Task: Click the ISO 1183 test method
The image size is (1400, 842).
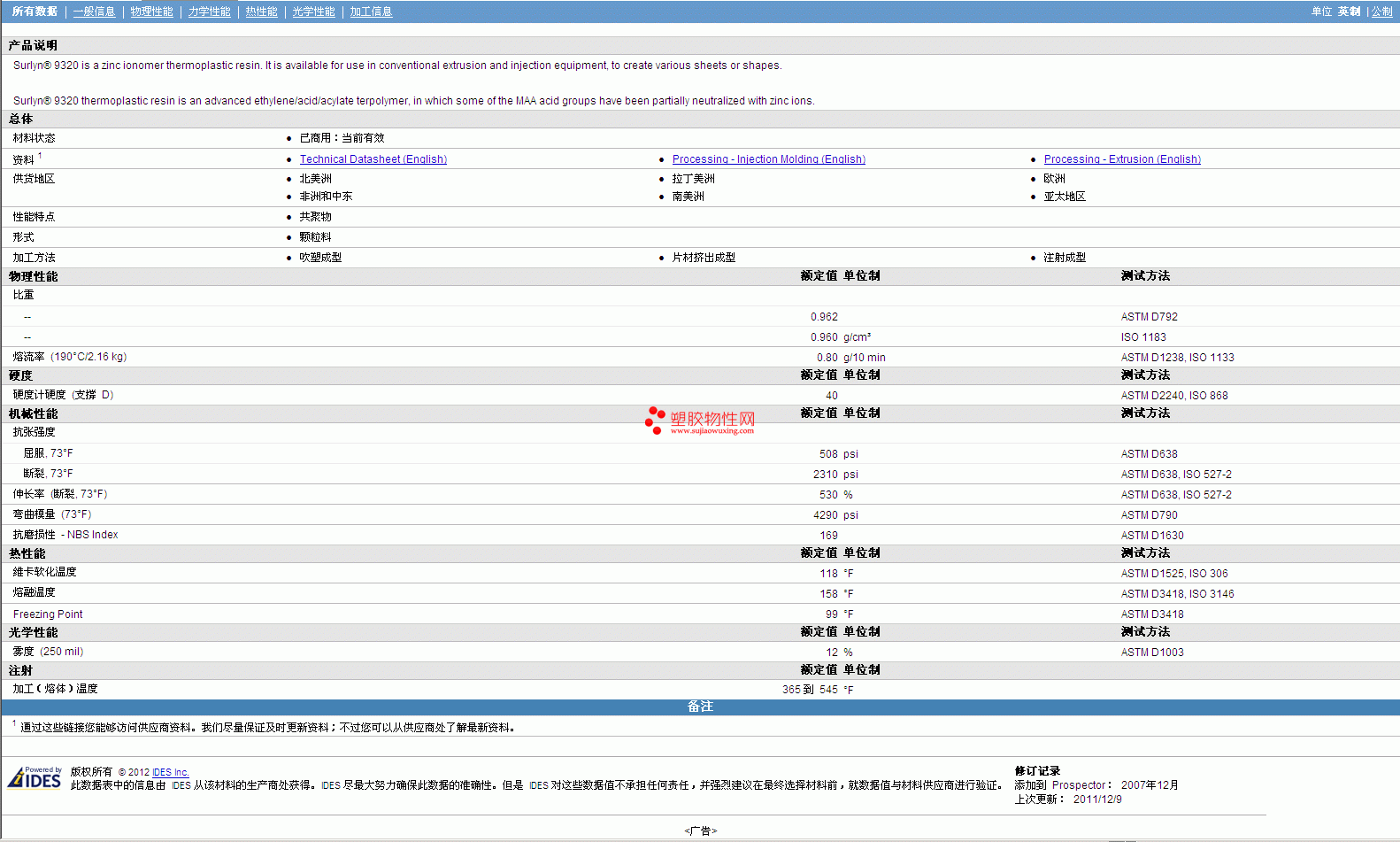Action: pyautogui.click(x=1143, y=337)
